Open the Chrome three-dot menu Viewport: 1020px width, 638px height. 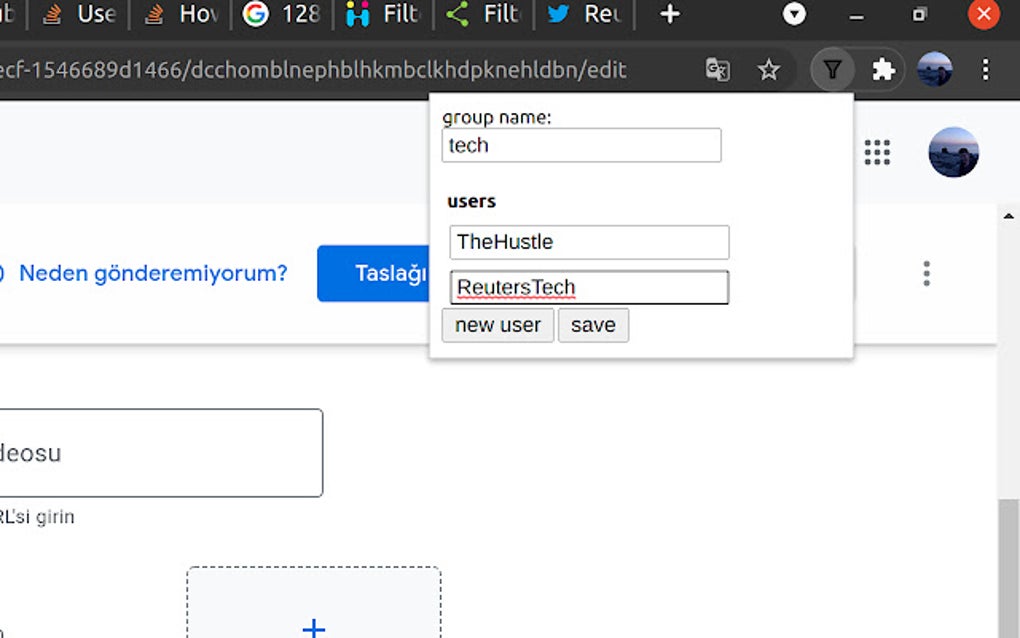pyautogui.click(x=986, y=70)
